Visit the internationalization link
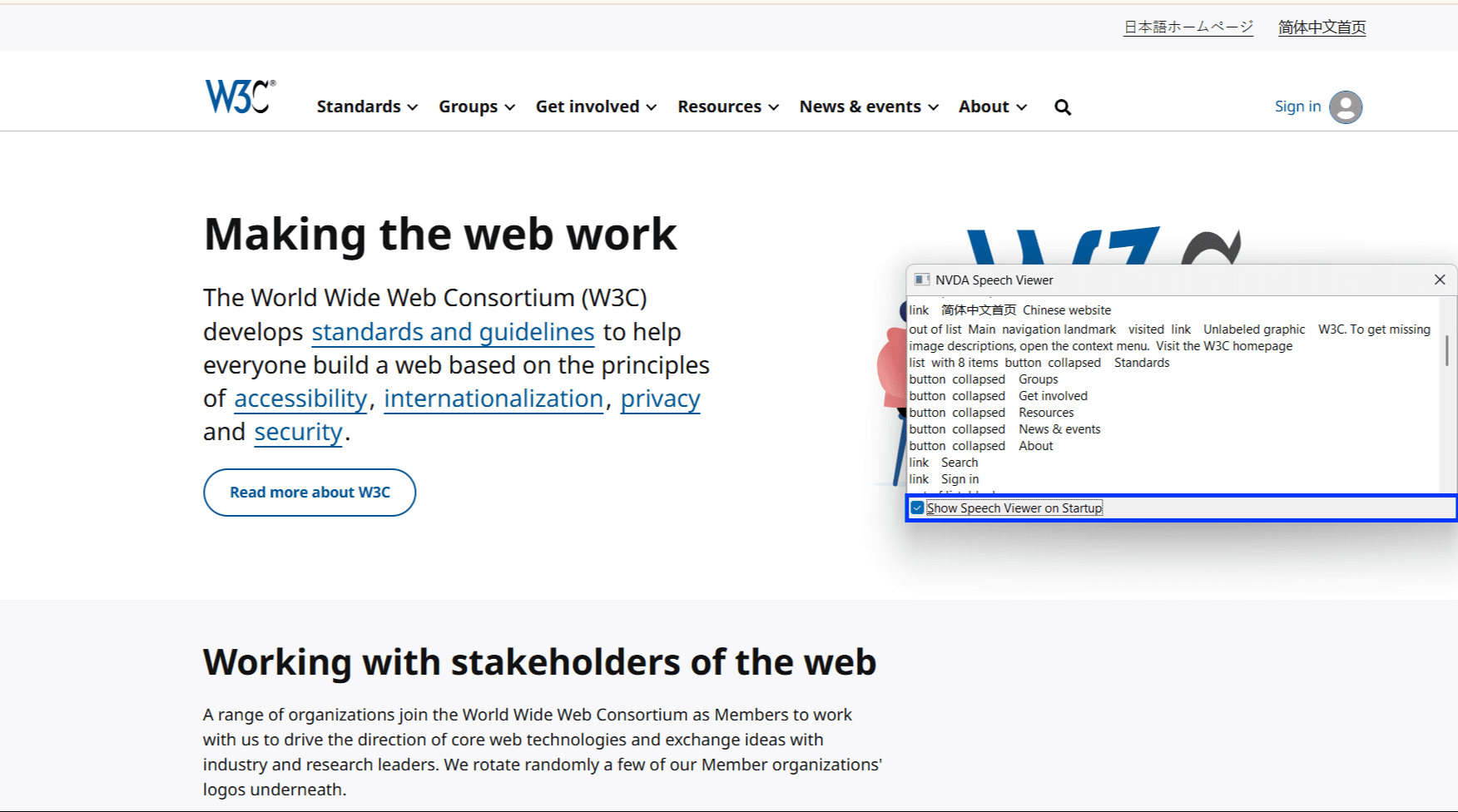The width and height of the screenshot is (1458, 812). [493, 399]
